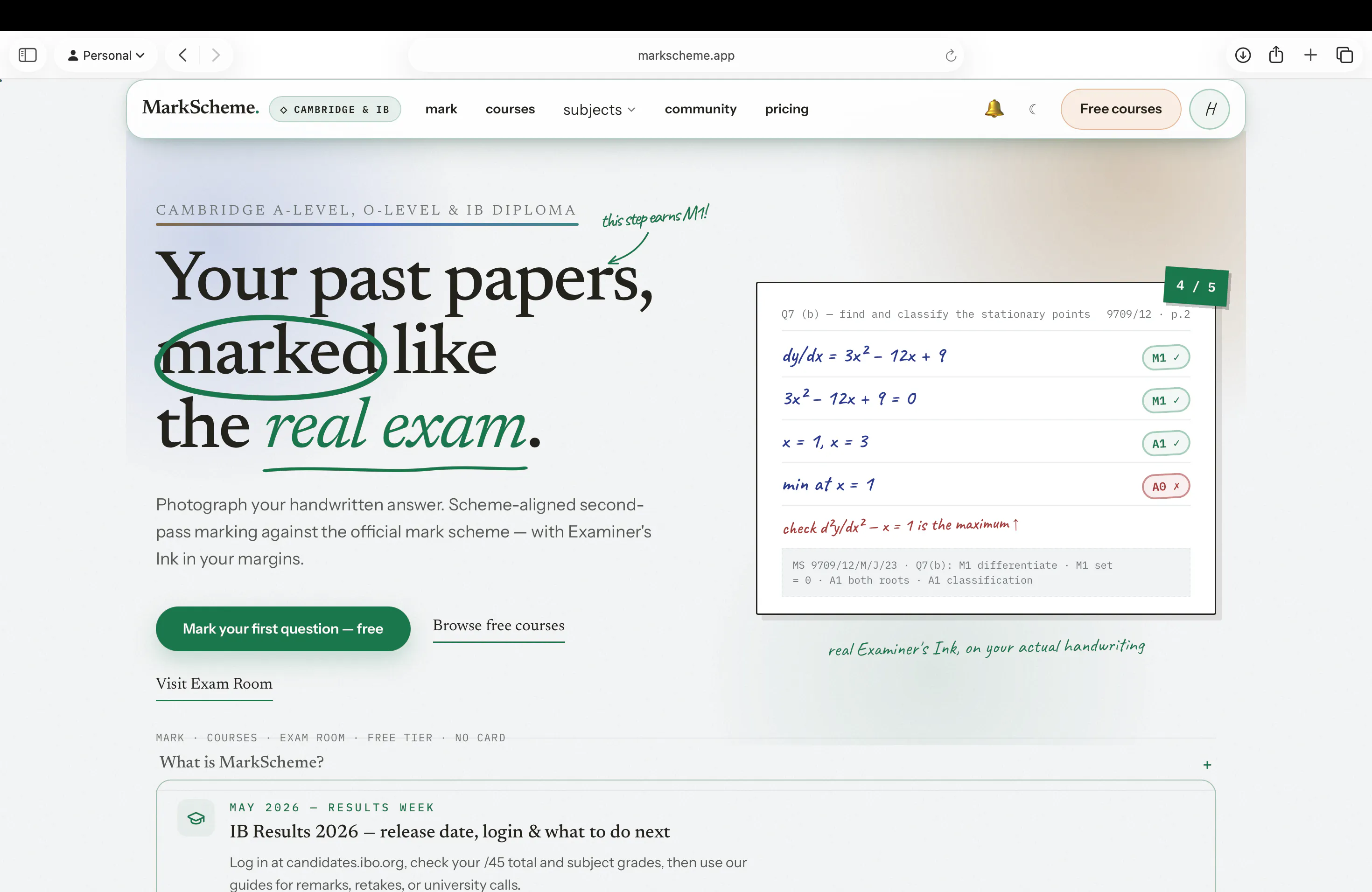This screenshot has width=1372, height=892.
Task: Click 'real Examiner's Ink, on your actual handwriting' caption
Action: click(987, 647)
